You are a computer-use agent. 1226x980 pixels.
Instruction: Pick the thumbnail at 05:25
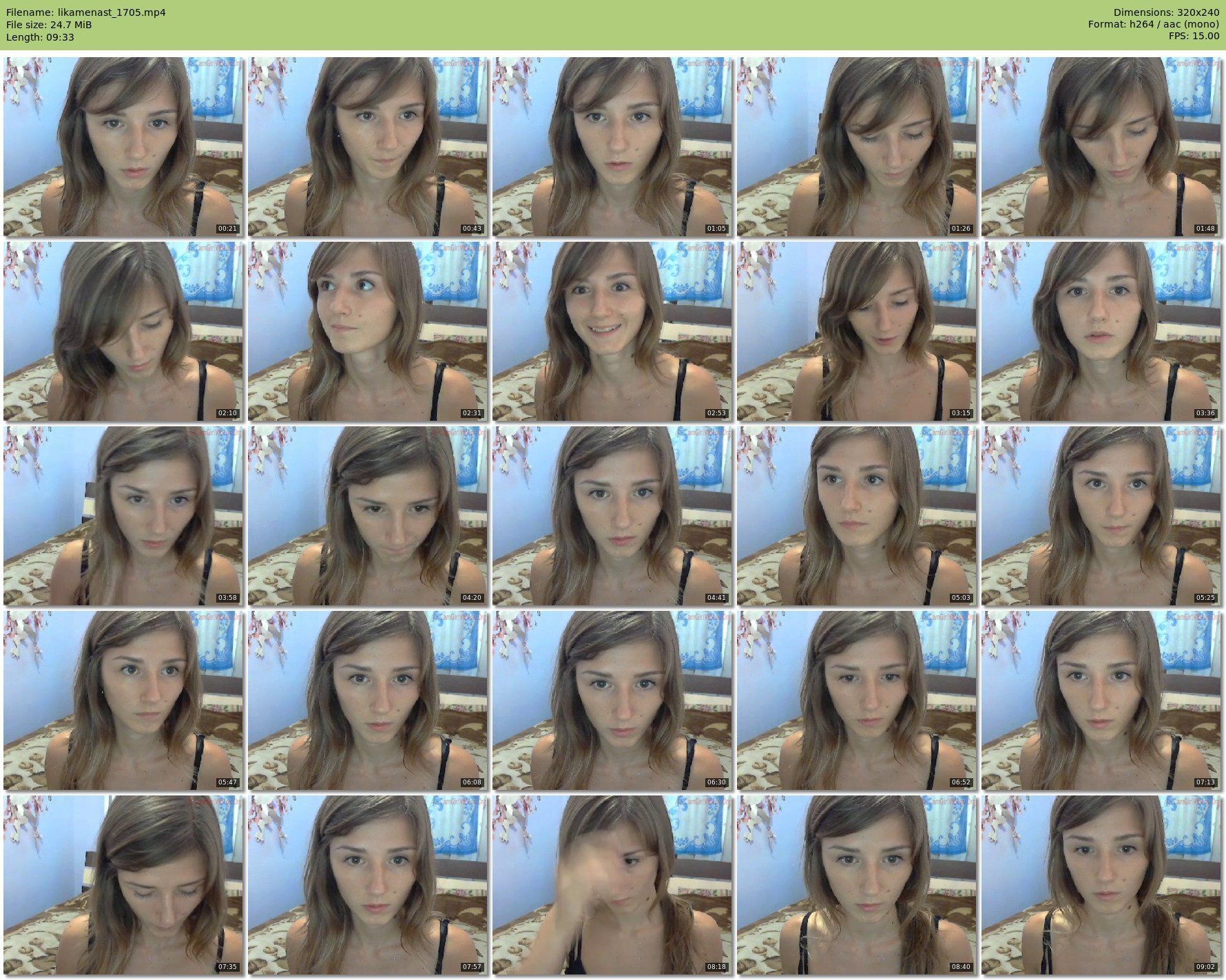pyautogui.click(x=1101, y=516)
